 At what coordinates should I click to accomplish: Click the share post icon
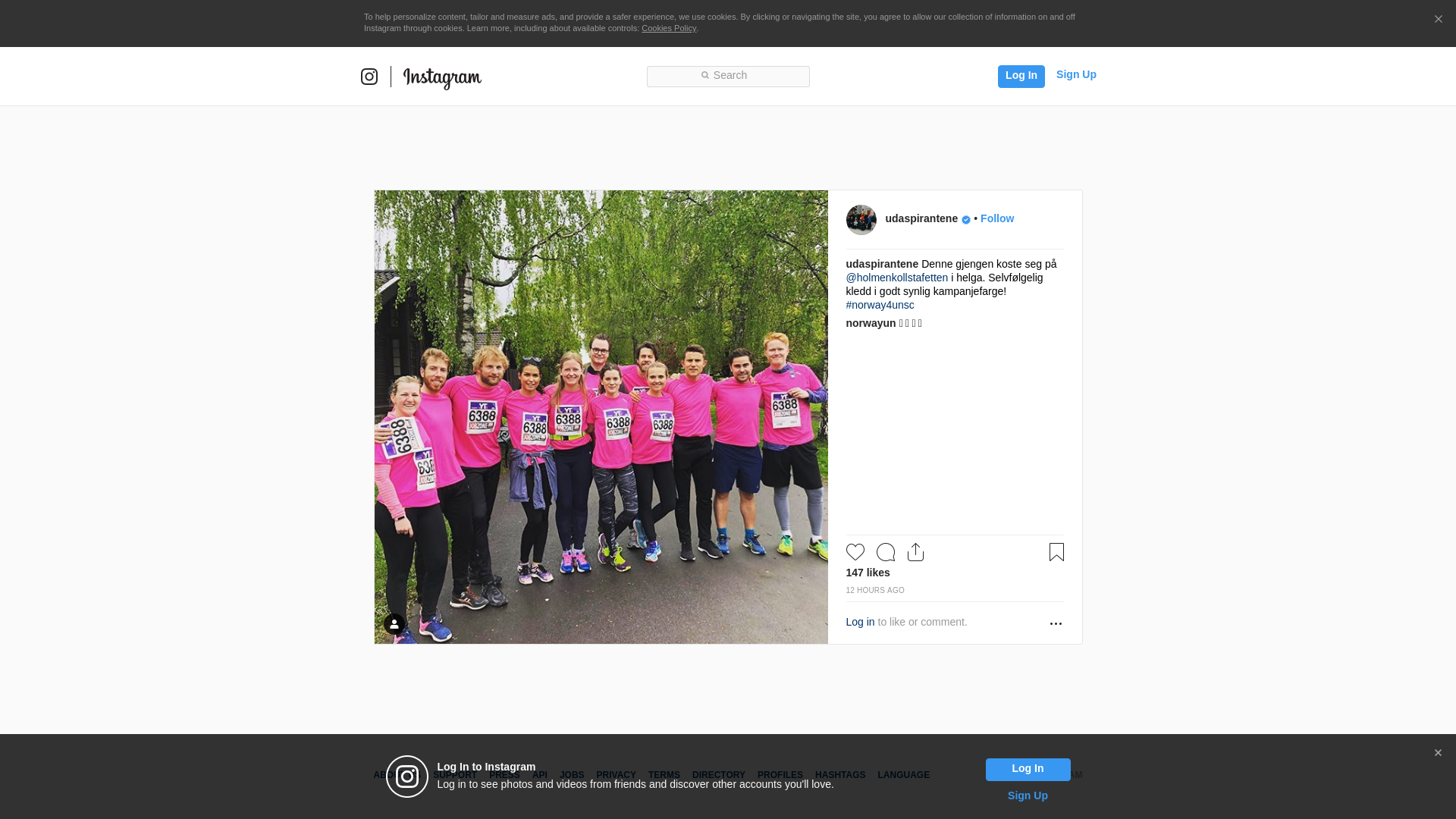[x=915, y=552]
